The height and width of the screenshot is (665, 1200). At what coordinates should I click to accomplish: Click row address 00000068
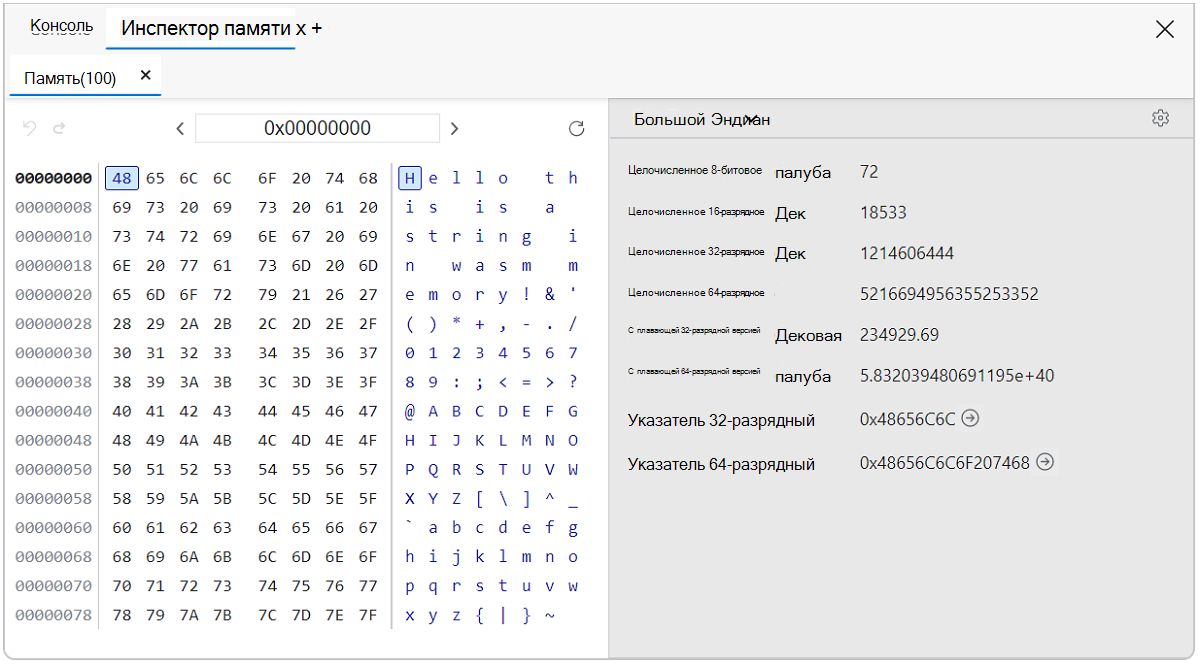54,557
